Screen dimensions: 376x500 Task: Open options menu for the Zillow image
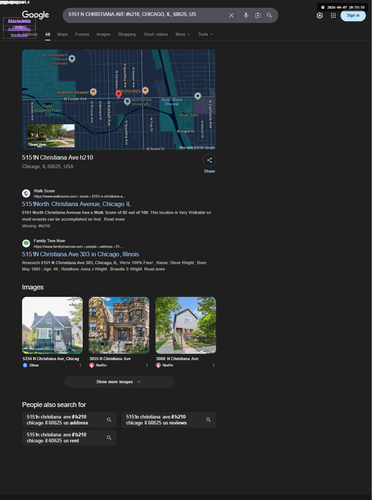[x=80, y=365]
